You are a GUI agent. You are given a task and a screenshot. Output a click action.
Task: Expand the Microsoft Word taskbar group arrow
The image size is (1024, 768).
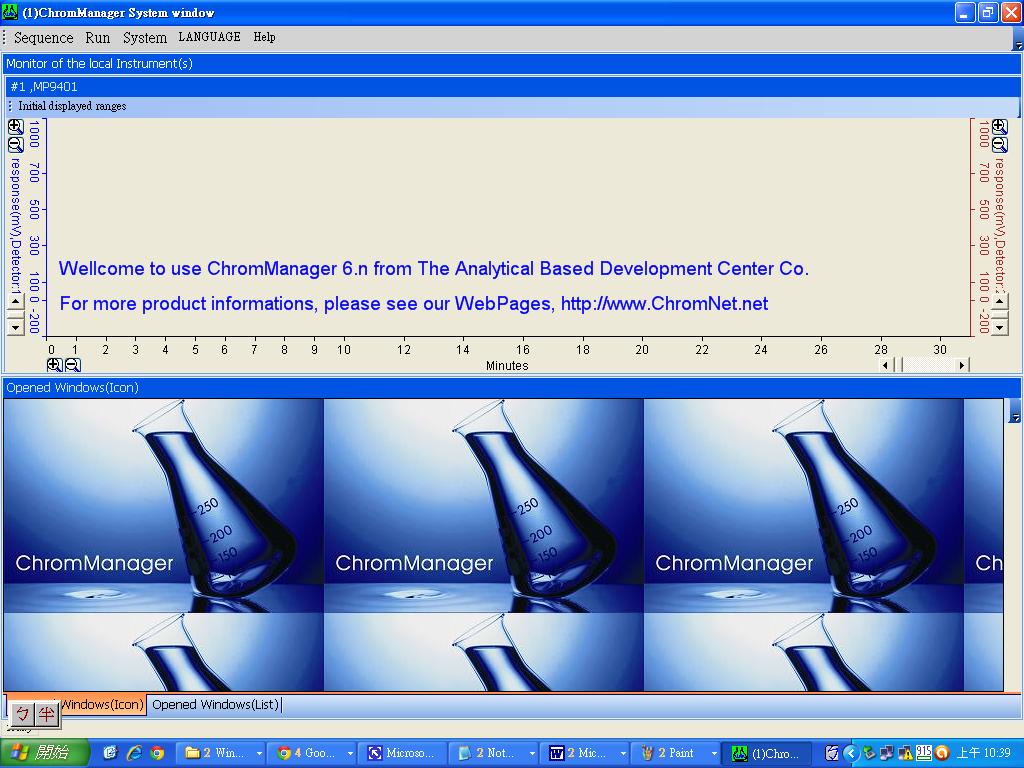(x=623, y=754)
